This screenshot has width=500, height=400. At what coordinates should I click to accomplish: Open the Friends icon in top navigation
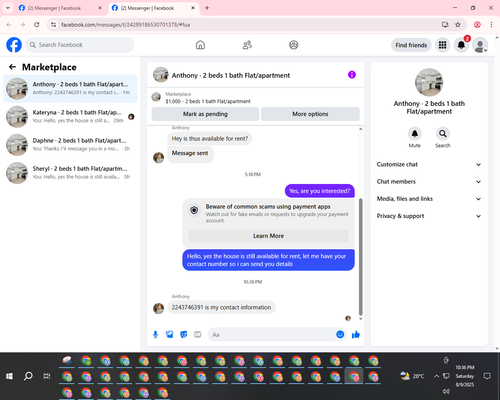coord(247,45)
